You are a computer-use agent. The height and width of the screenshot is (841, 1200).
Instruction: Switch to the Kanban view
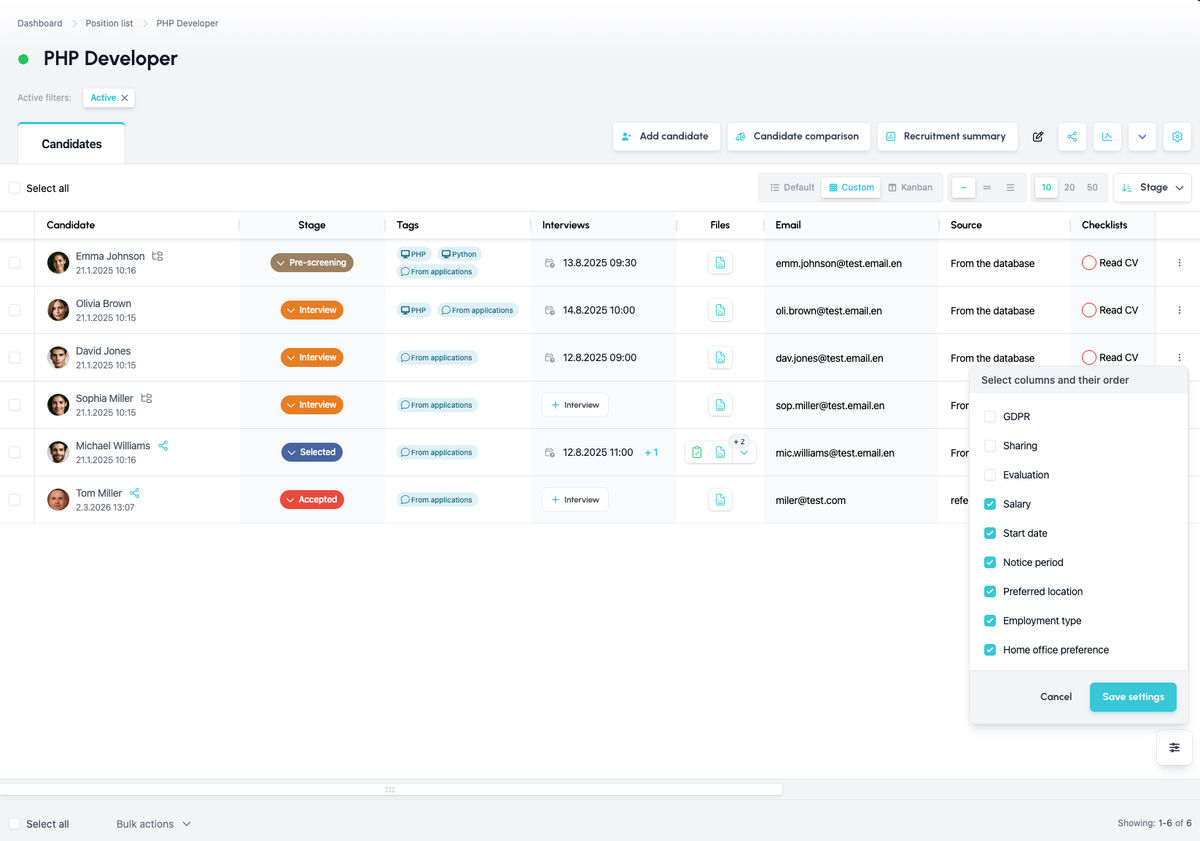click(910, 188)
